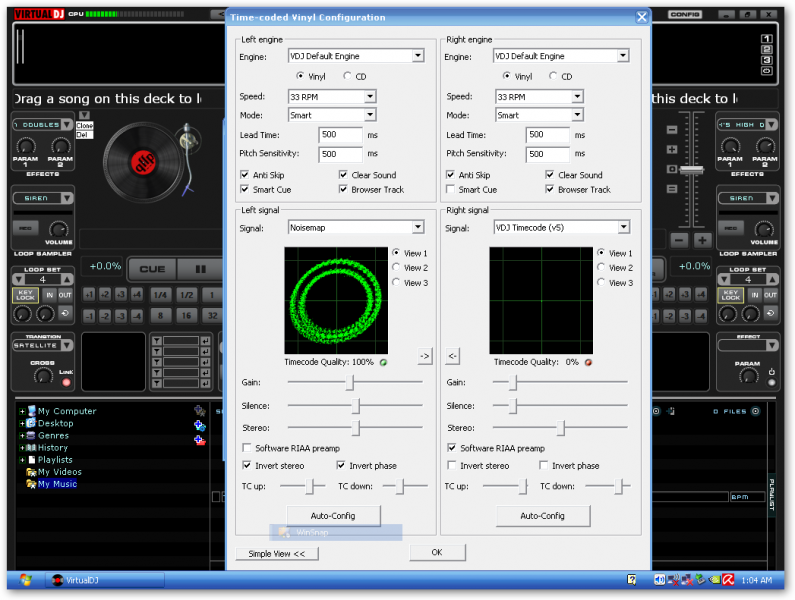Image resolution: width=795 pixels, height=600 pixels.
Task: Enable left Software RIAA preamp
Action: tap(247, 448)
